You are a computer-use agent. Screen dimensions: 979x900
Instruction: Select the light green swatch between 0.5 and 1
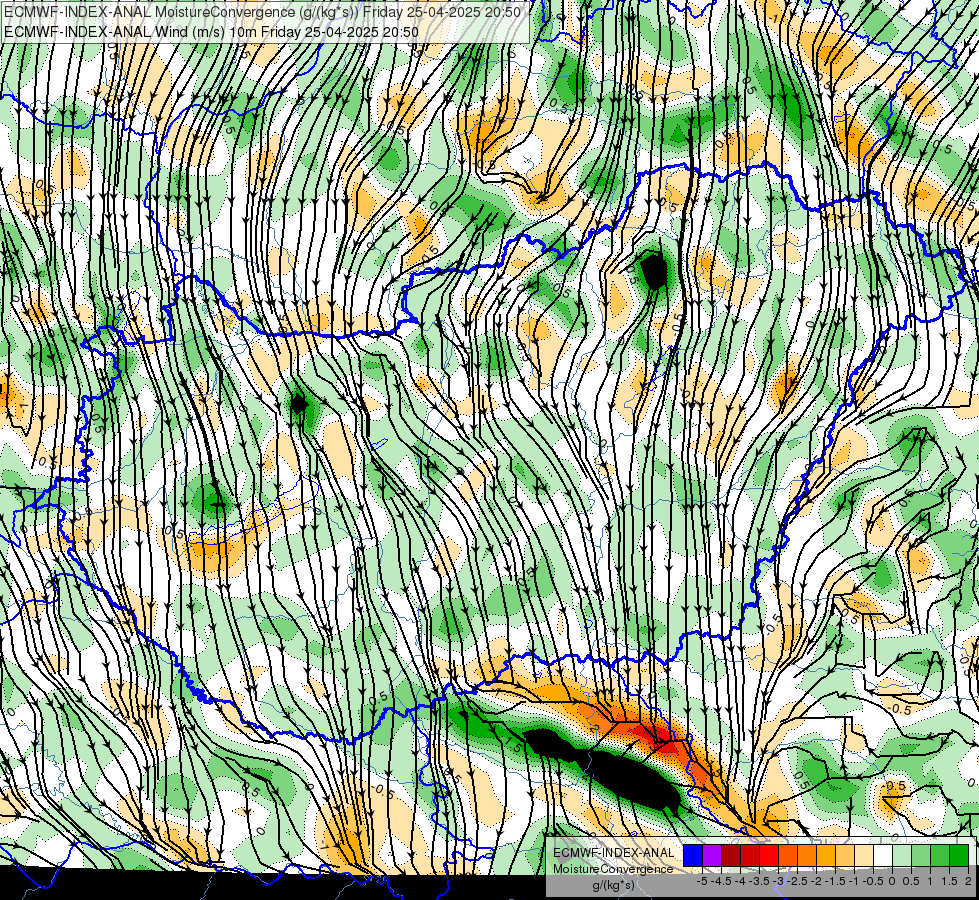pyautogui.click(x=921, y=855)
